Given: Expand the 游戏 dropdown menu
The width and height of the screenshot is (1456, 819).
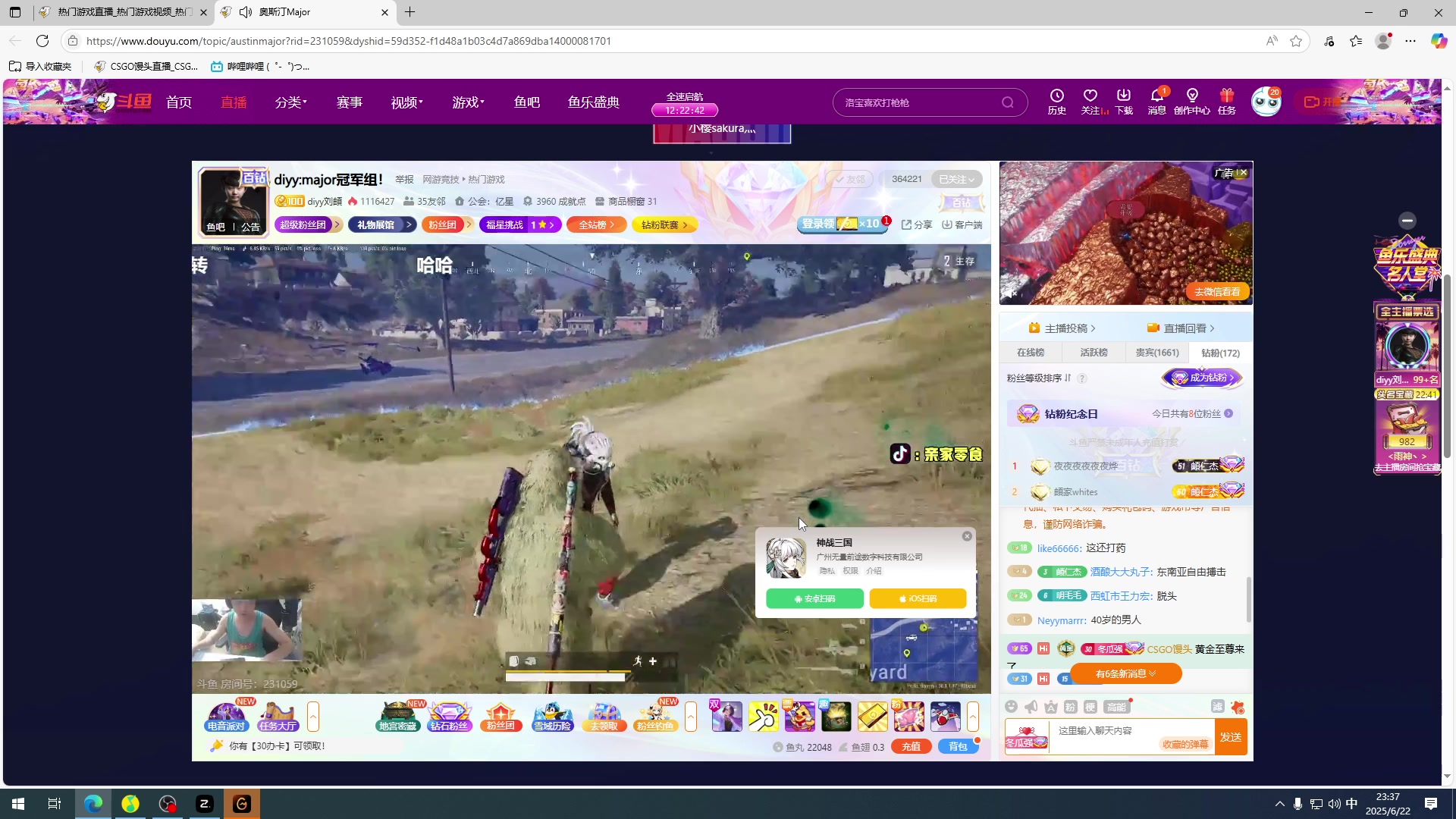Looking at the screenshot, I should pos(468,102).
